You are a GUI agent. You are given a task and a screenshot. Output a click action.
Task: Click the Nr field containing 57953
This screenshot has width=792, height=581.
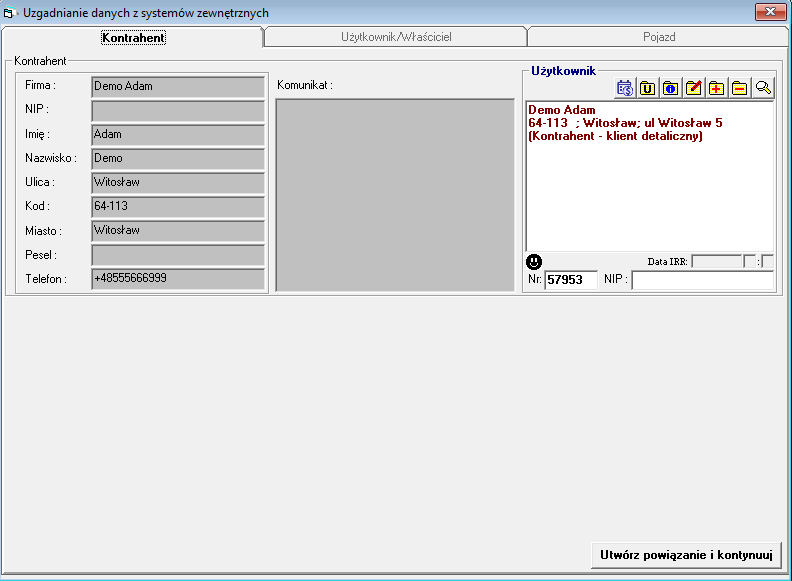[571, 280]
